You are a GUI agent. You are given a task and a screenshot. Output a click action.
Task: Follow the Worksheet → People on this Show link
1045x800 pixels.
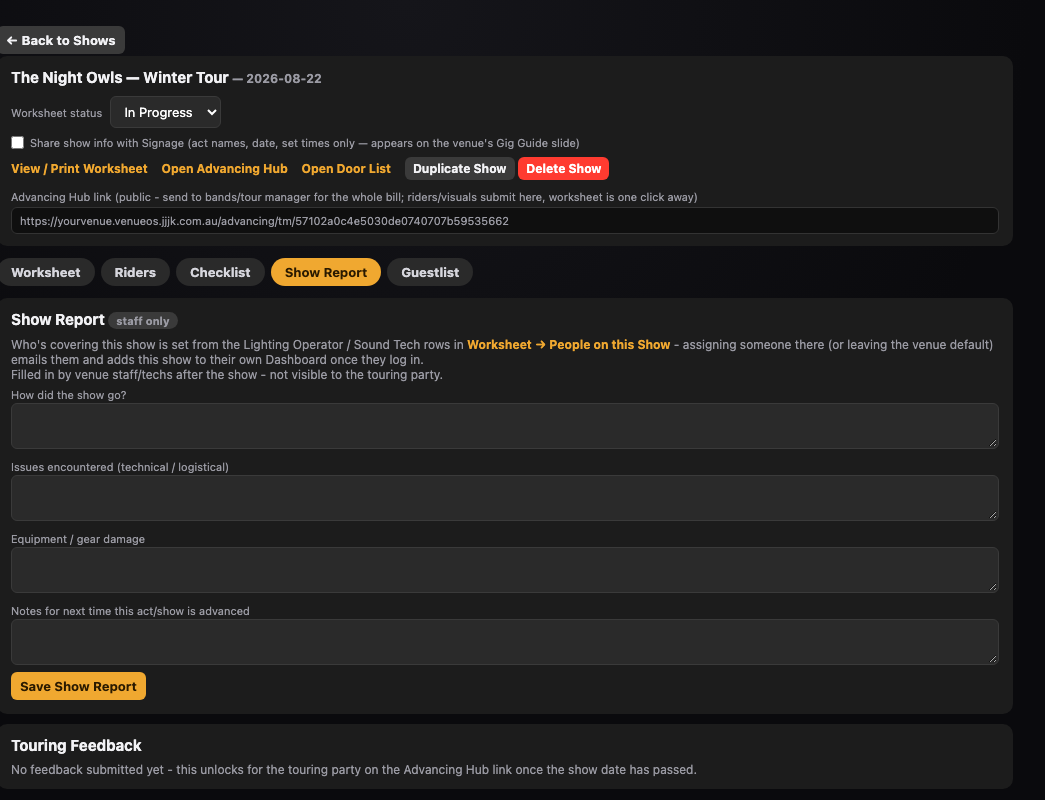[568, 345]
